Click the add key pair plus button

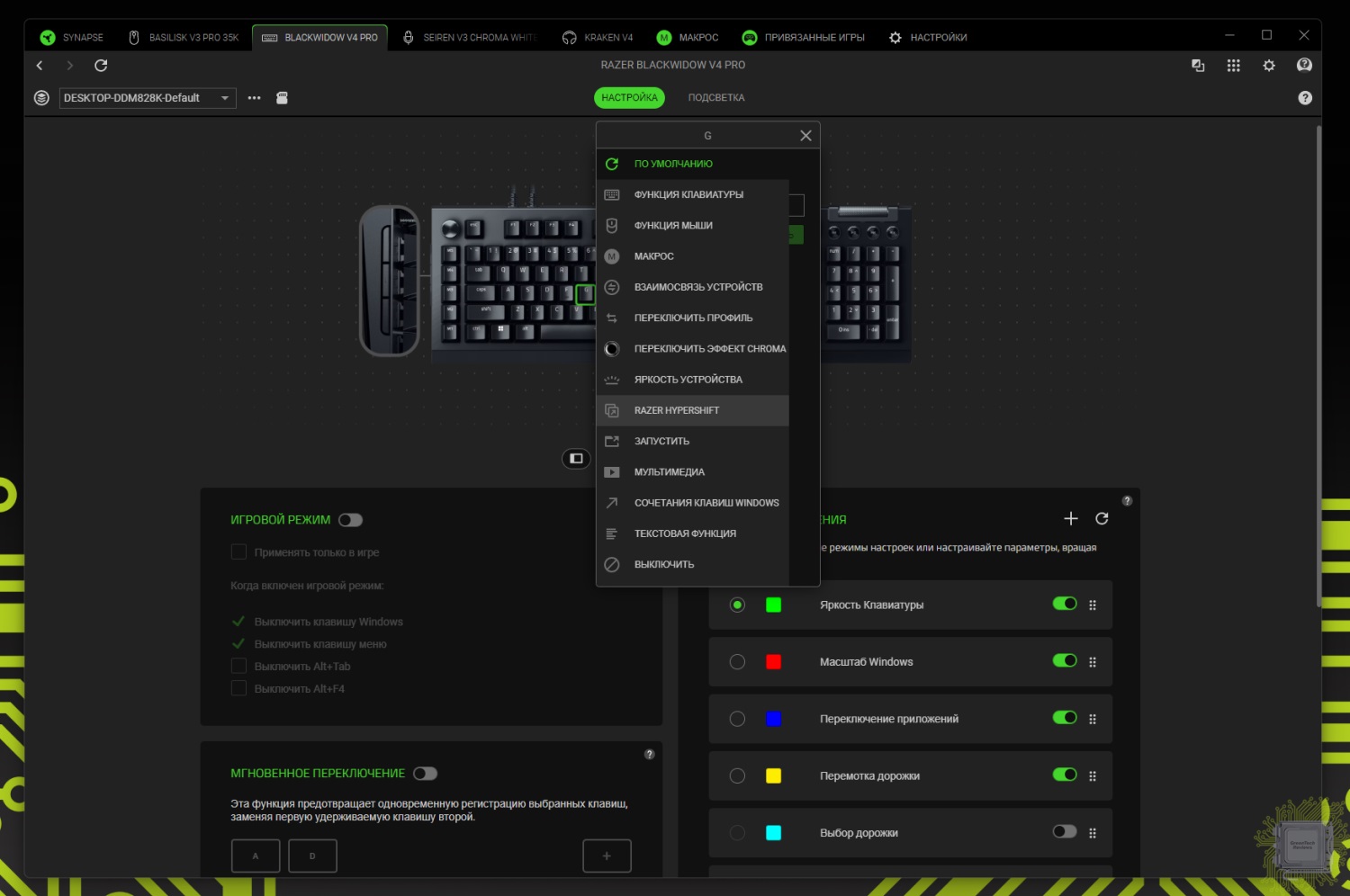tap(607, 856)
